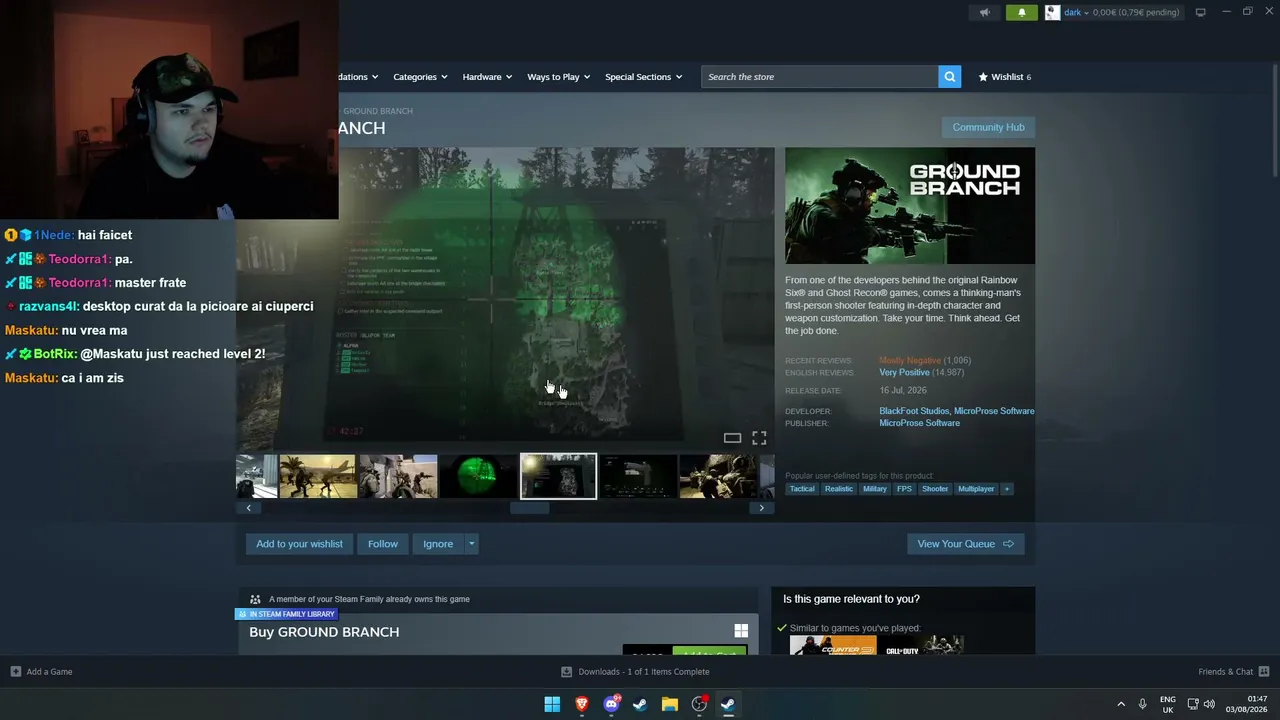Enter Big Picture mode via monitor icon
The width and height of the screenshot is (1280, 720).
tap(1201, 12)
